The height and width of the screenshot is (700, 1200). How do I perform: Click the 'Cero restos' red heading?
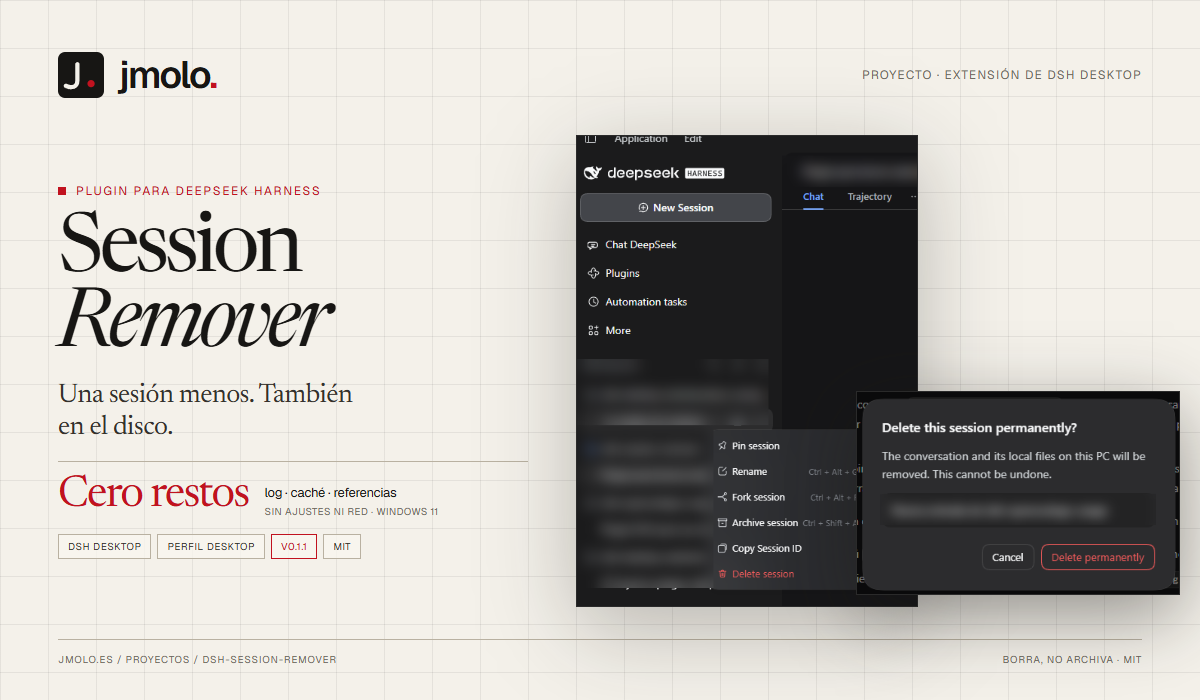pos(154,492)
